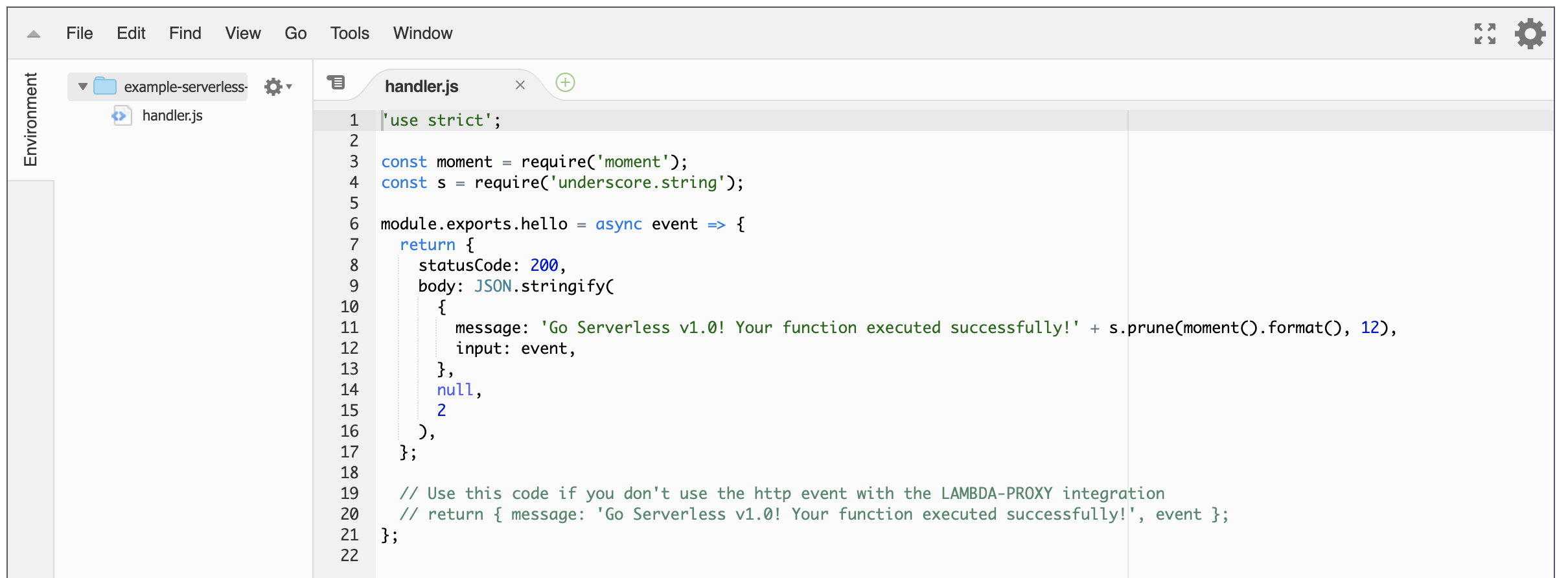Open the Edit menu
This screenshot has width=1568, height=578.
point(131,34)
